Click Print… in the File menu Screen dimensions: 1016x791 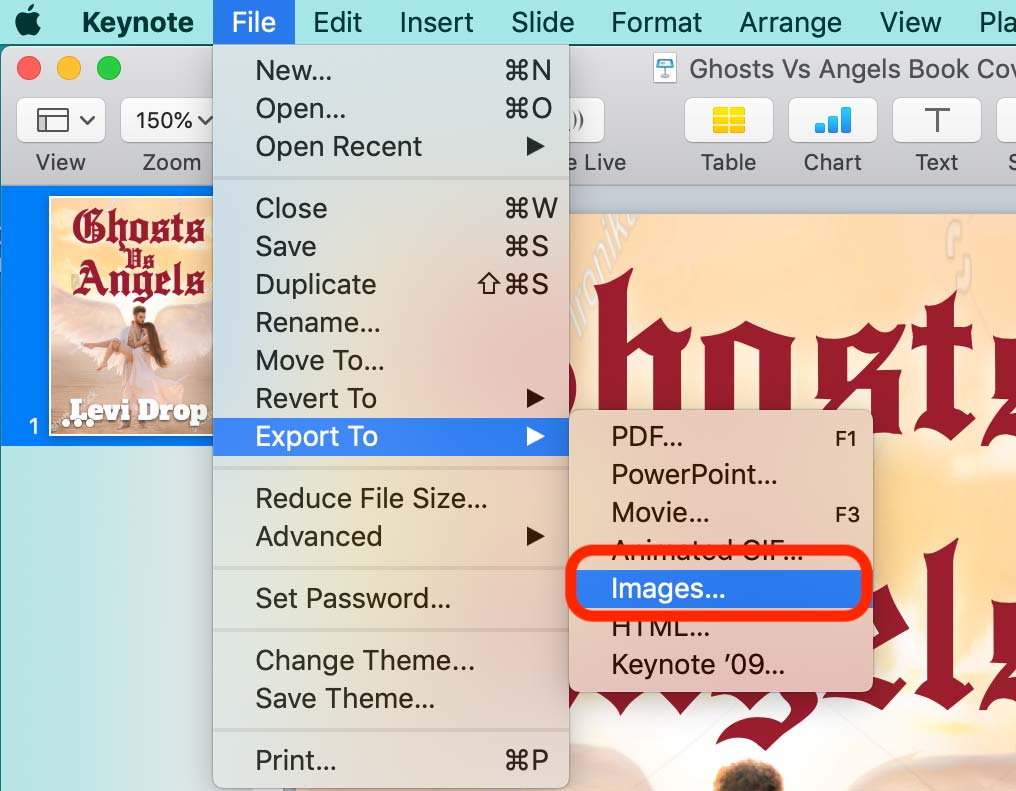[x=391, y=760]
